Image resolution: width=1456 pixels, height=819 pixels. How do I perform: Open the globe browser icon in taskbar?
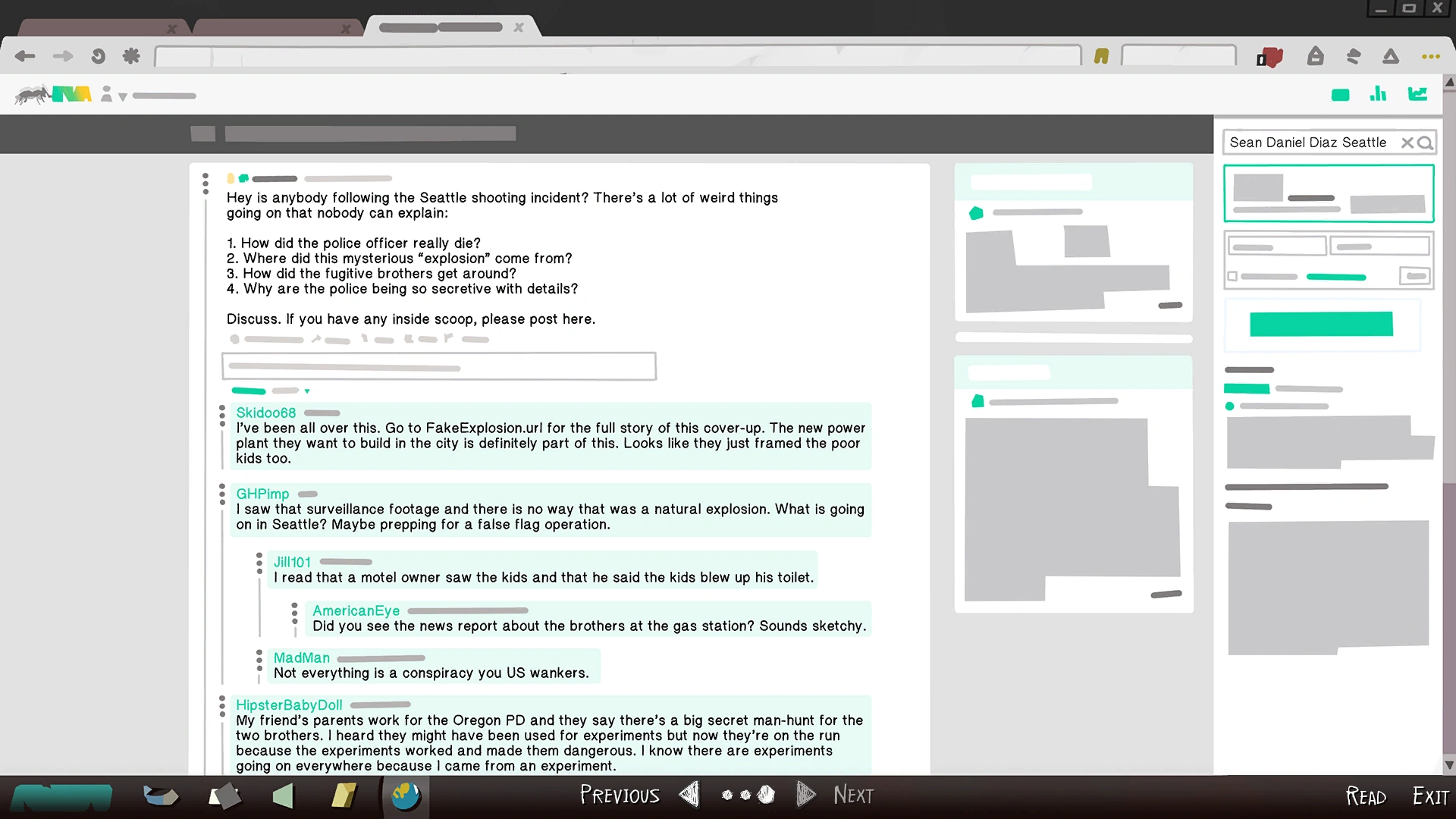pos(406,795)
